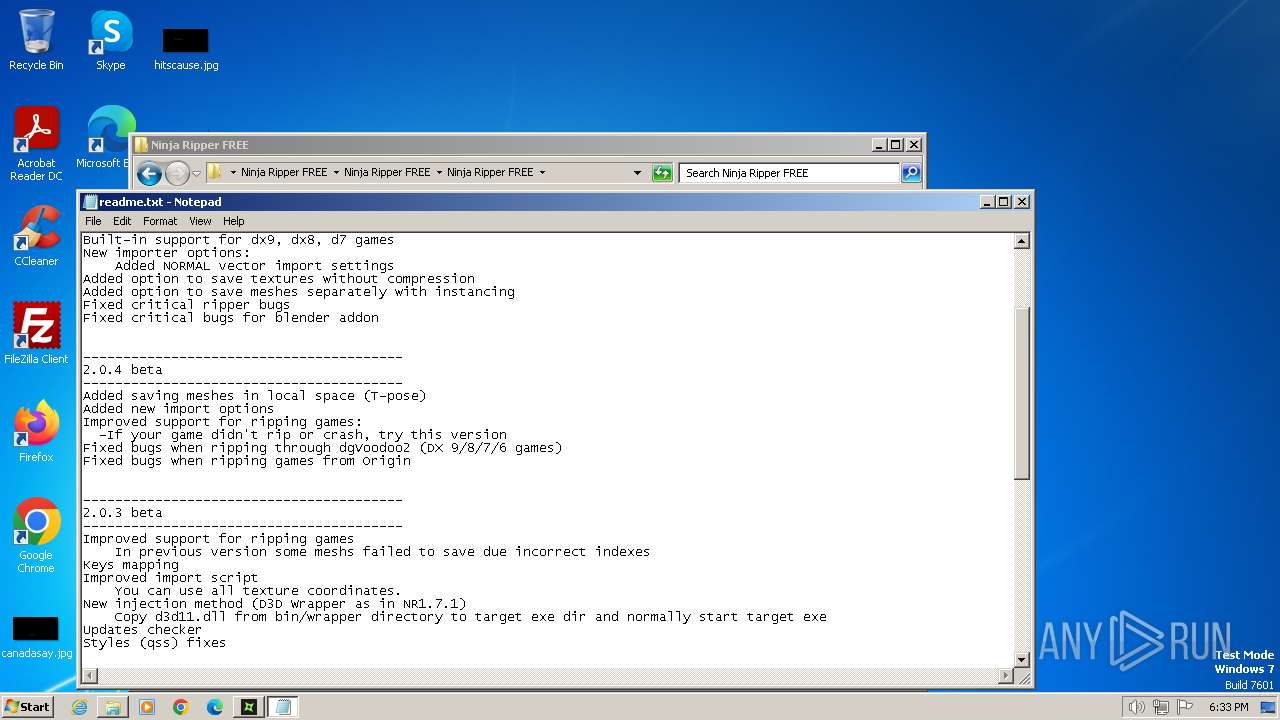Click the clock showing 6:33 PM
This screenshot has width=1280, height=720.
(x=1228, y=707)
